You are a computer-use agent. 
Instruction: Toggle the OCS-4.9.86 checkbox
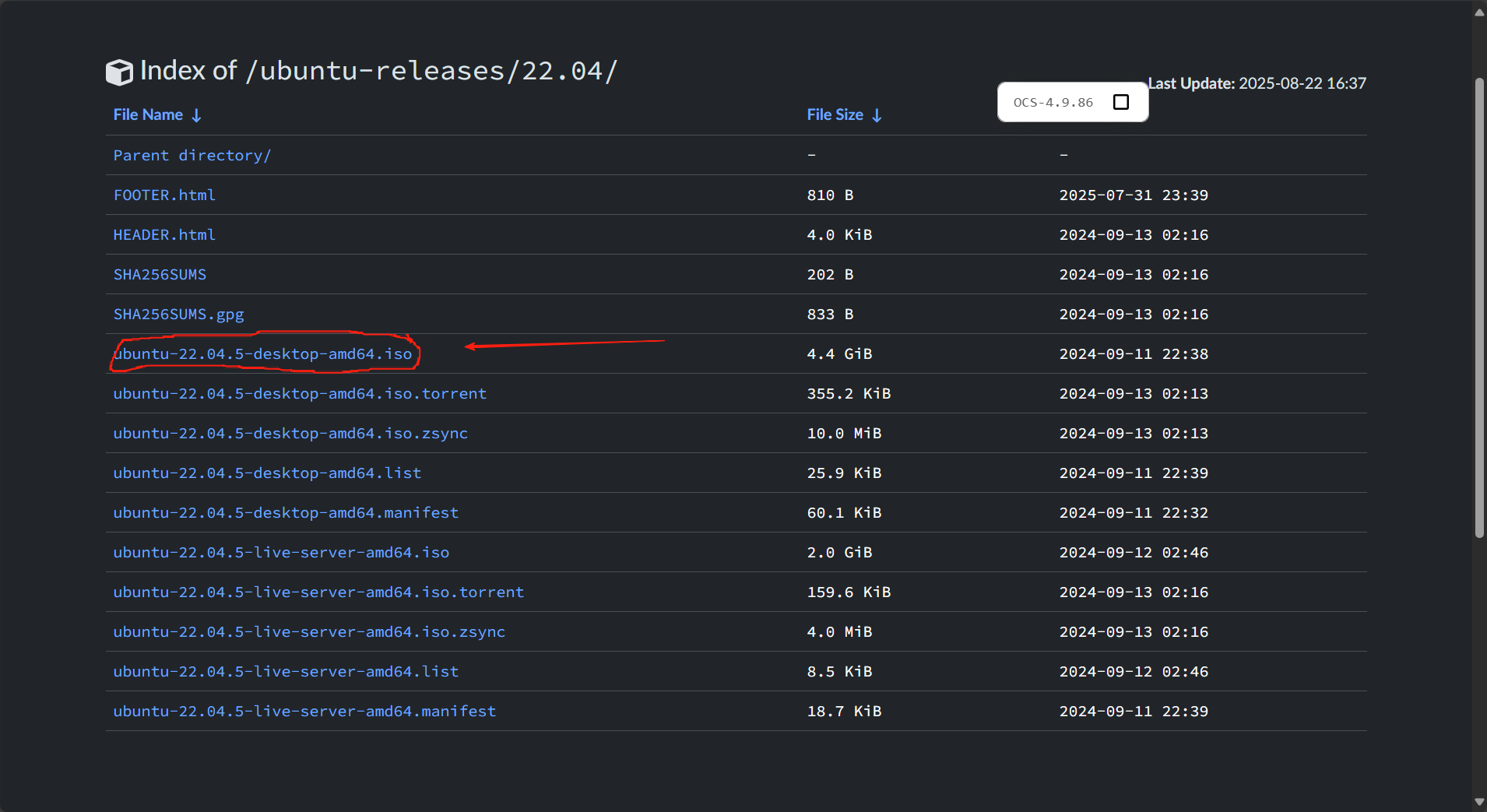(x=1121, y=102)
